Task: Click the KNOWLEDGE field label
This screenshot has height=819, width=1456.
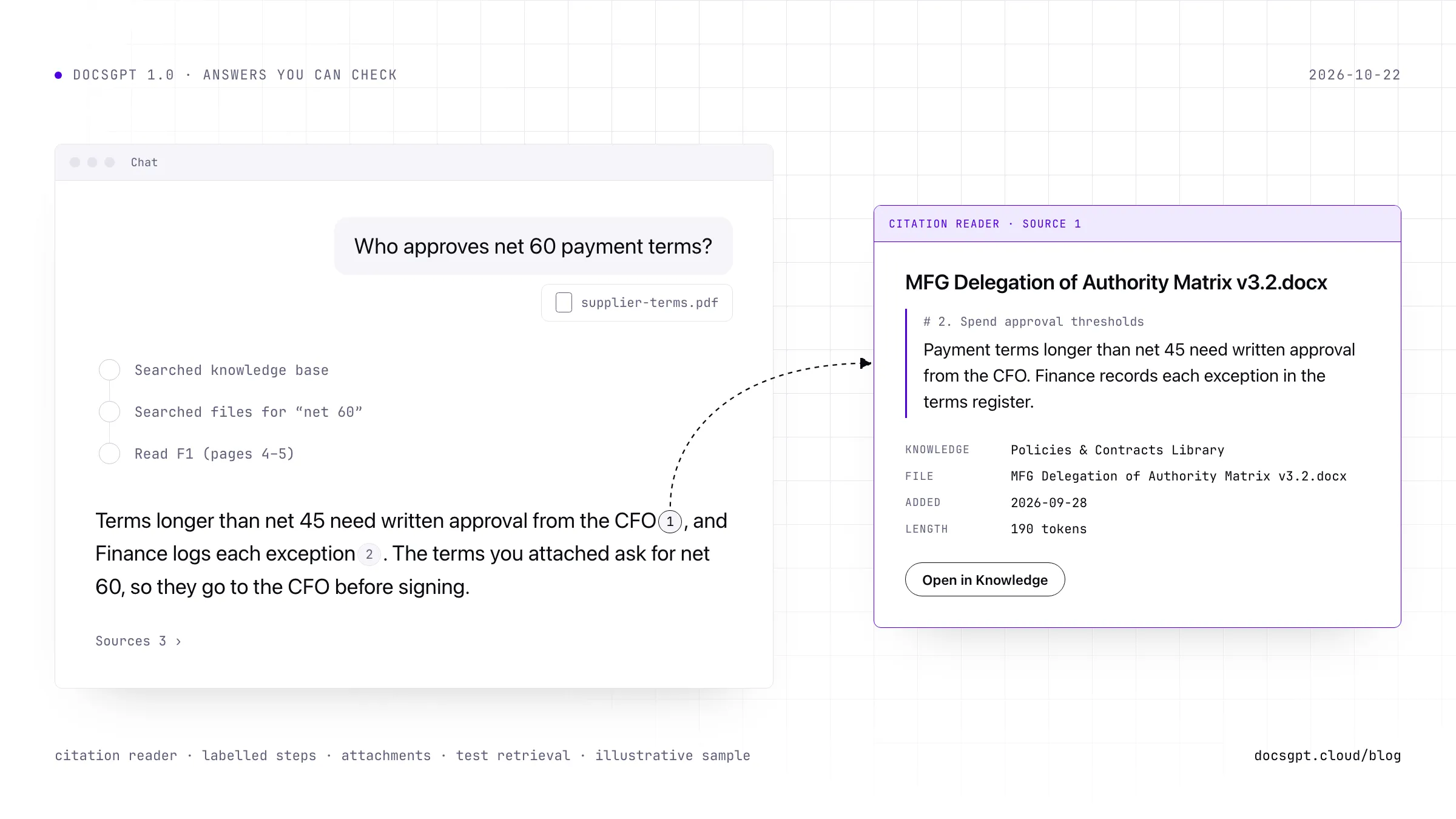Action: coord(937,450)
